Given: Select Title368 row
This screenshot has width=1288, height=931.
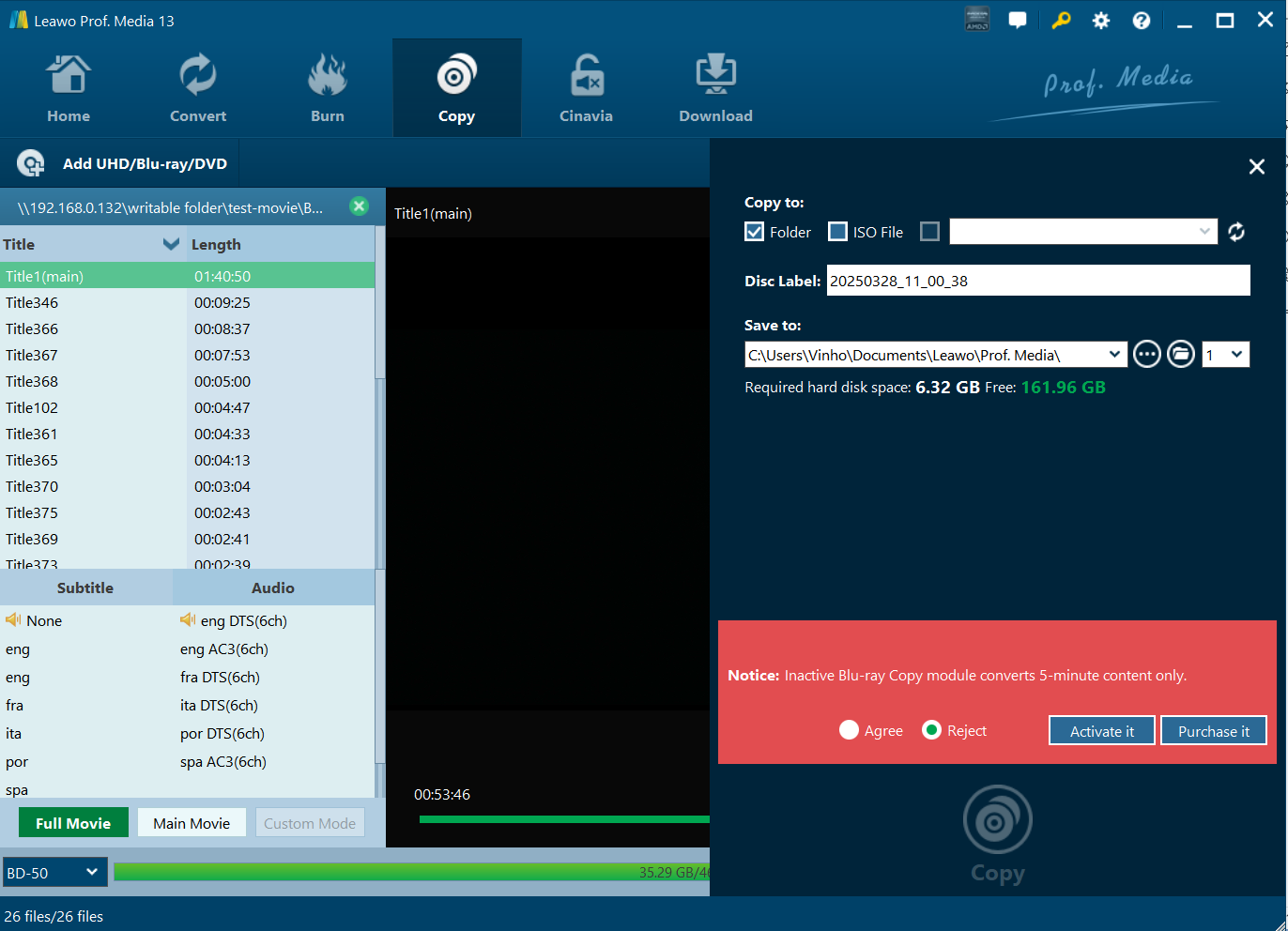Looking at the screenshot, I should pos(188,381).
